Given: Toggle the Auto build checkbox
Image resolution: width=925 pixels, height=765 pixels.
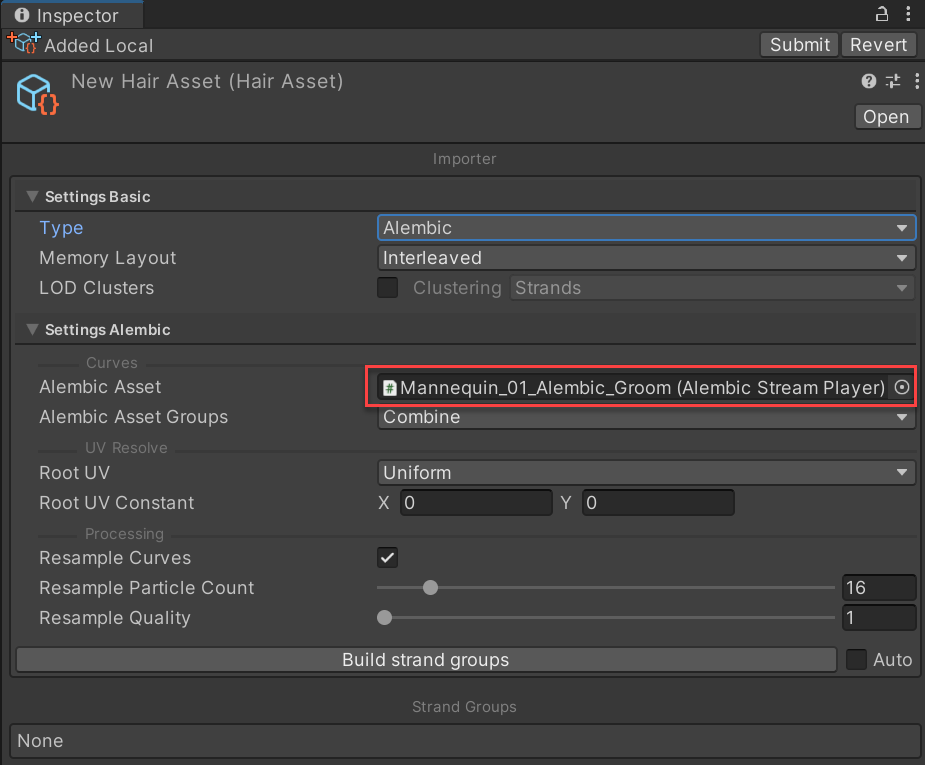Looking at the screenshot, I should [857, 660].
